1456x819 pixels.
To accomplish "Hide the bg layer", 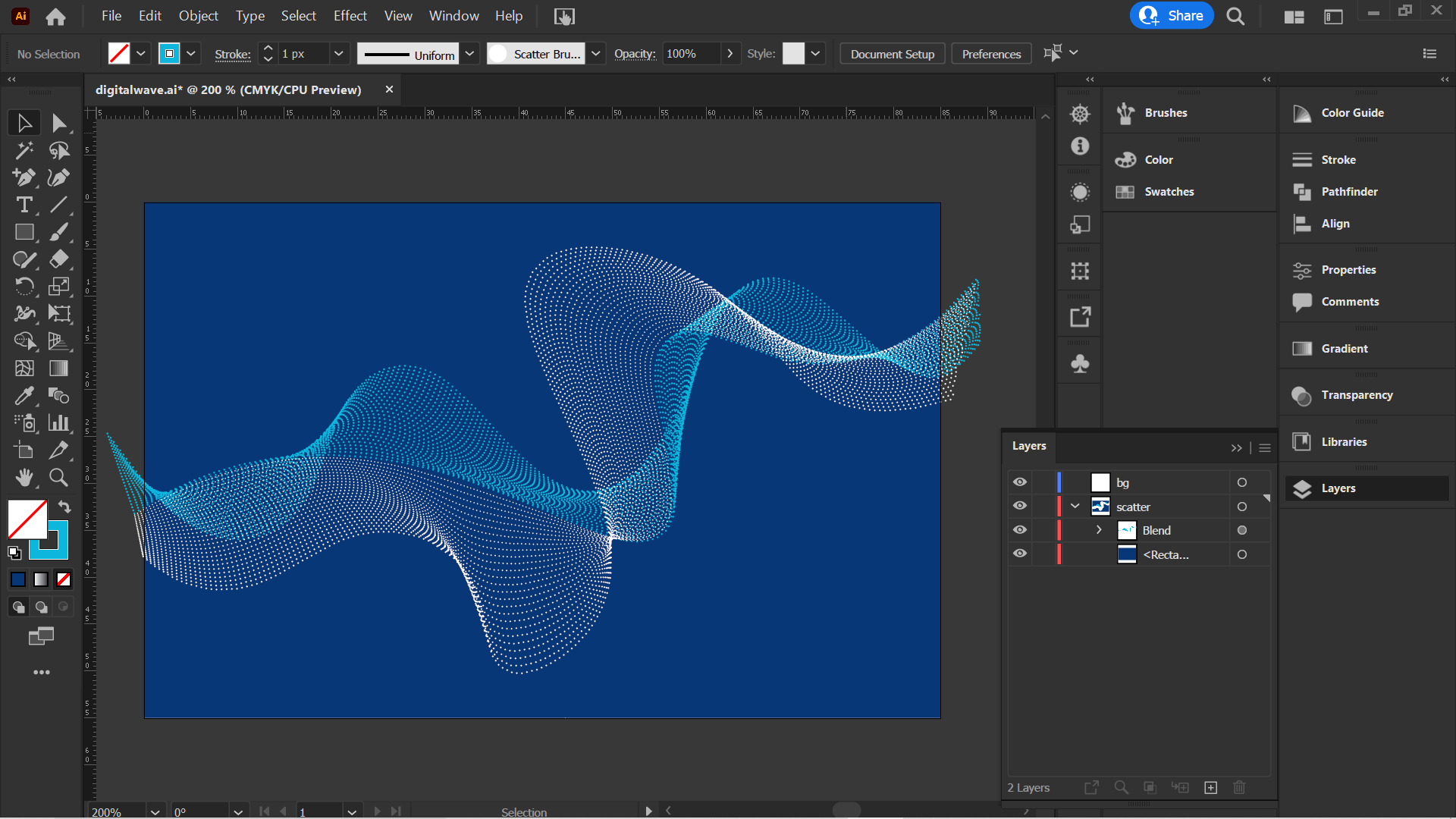I will [1019, 482].
